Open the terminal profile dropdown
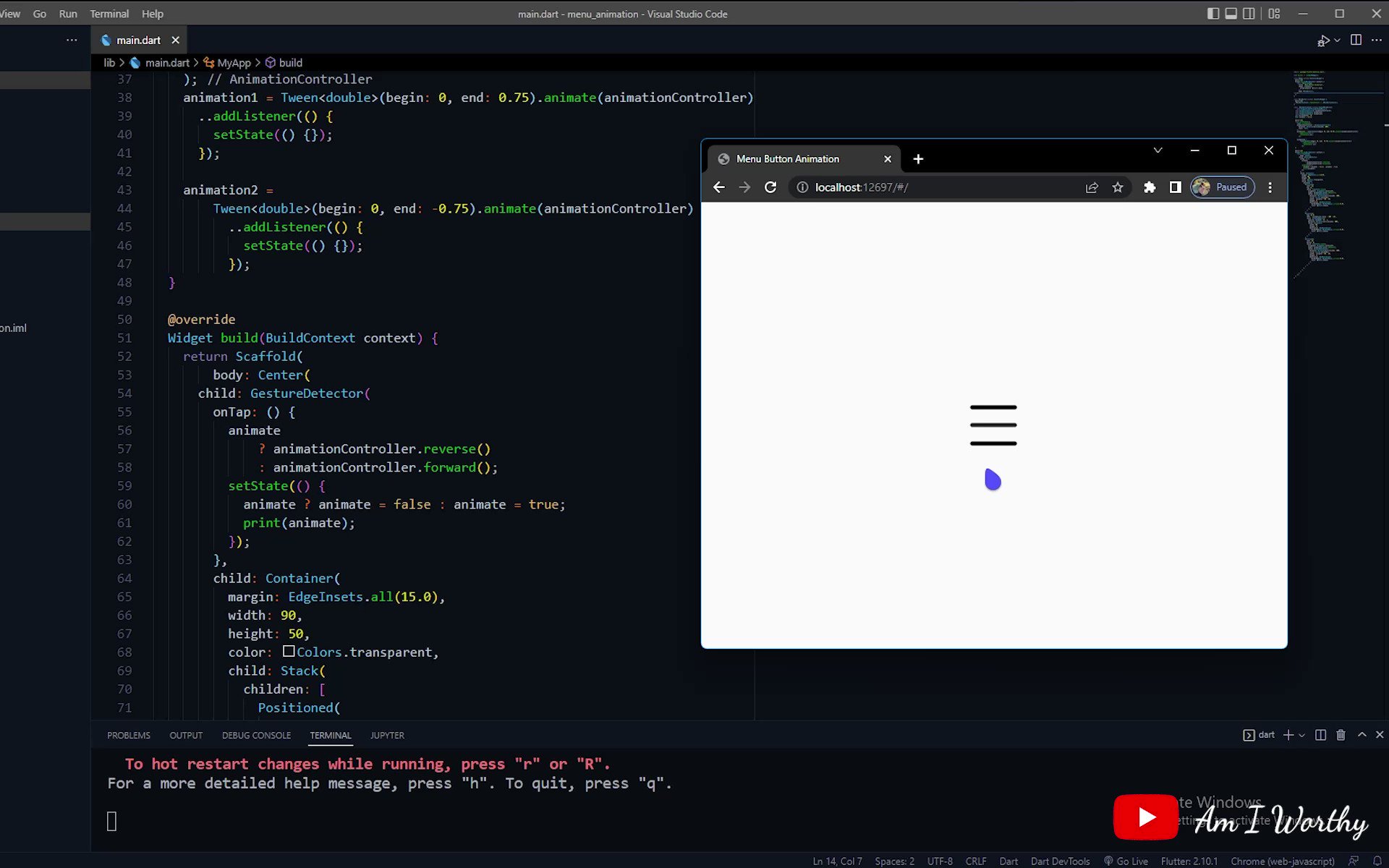Screen dimensions: 1389x868 (1301, 735)
